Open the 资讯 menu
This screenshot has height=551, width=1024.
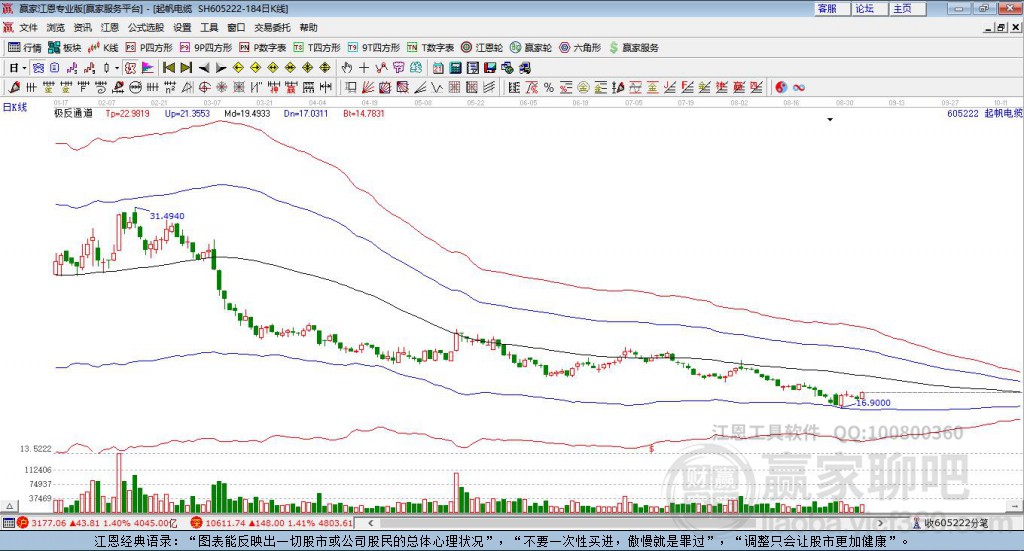click(x=82, y=27)
